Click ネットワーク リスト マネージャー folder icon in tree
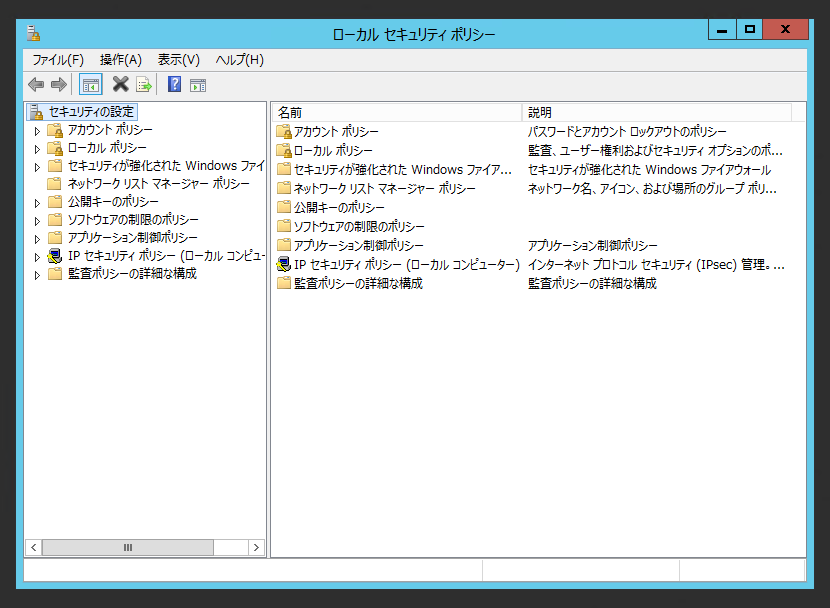The width and height of the screenshot is (830, 608). (55, 184)
